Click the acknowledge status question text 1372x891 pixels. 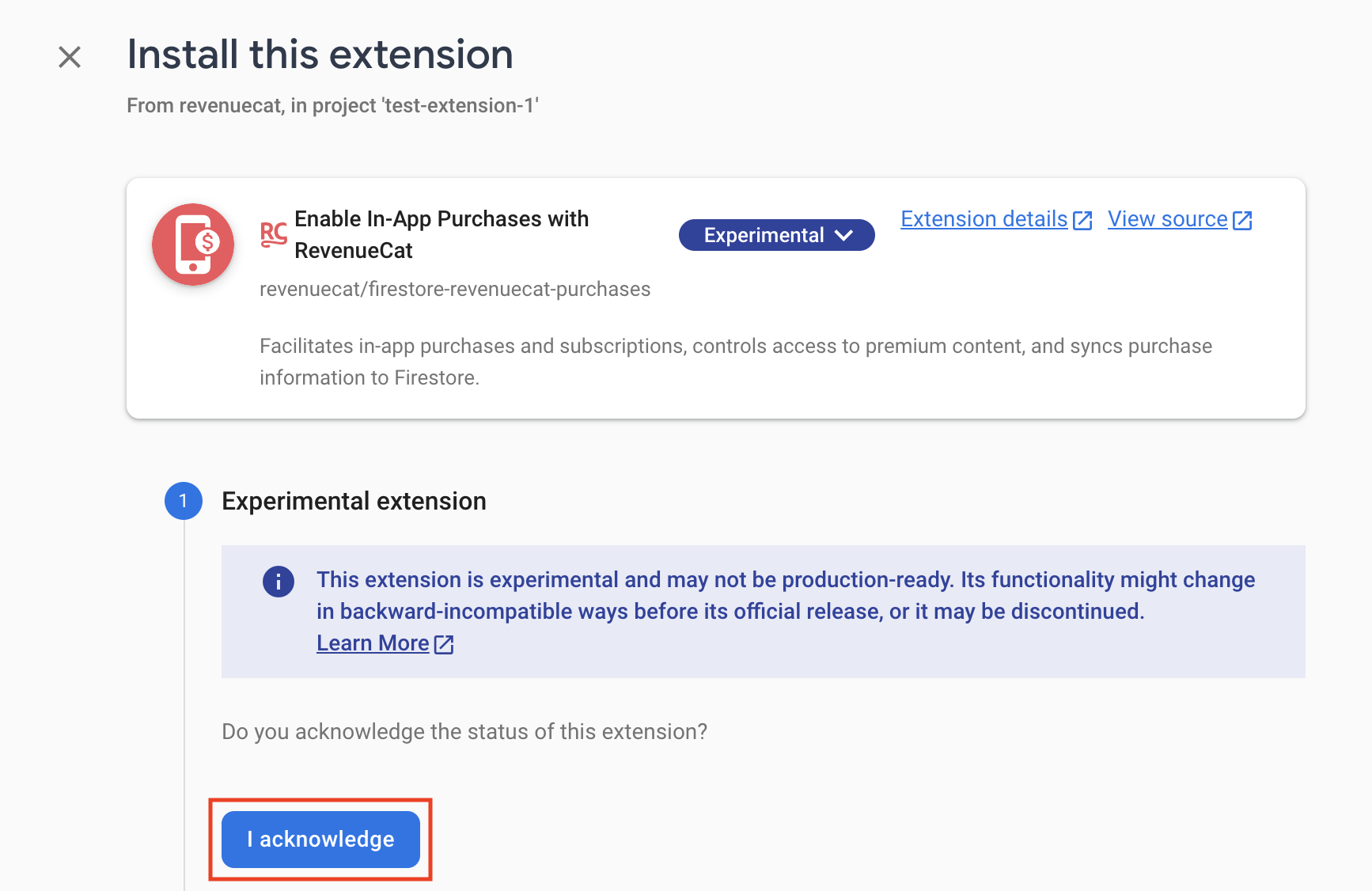tap(464, 731)
